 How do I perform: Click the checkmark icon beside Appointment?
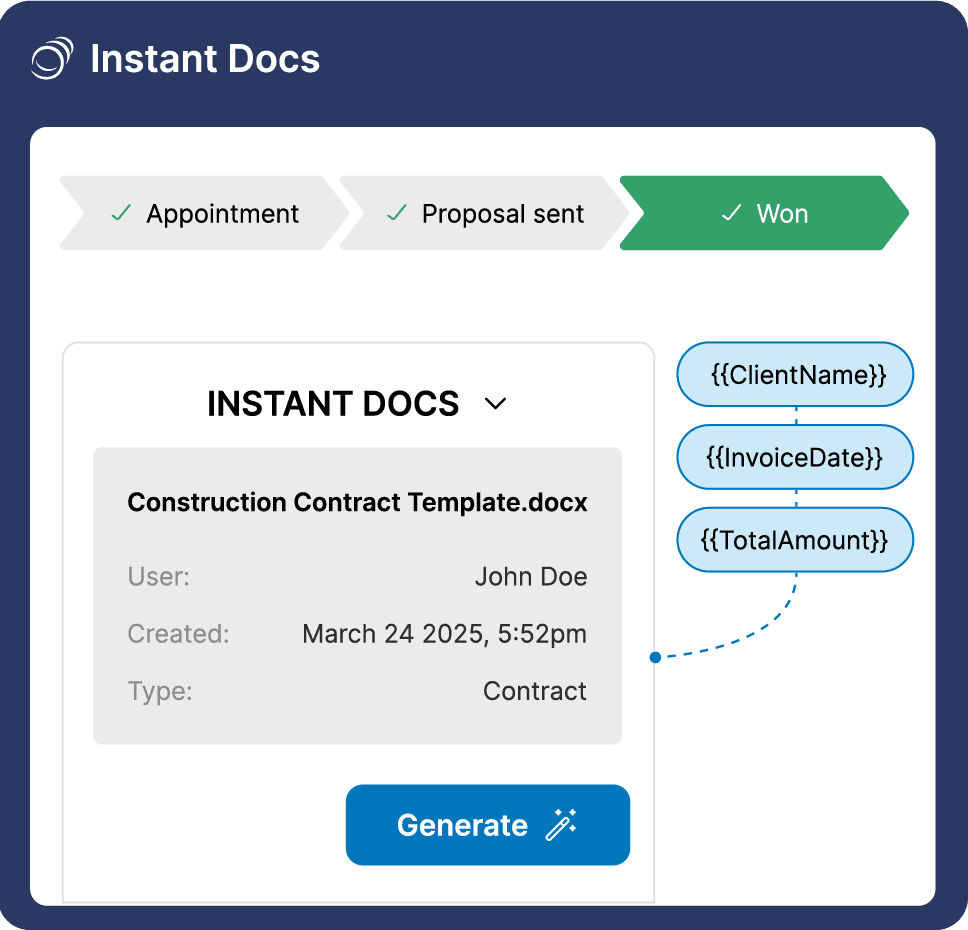coord(121,213)
